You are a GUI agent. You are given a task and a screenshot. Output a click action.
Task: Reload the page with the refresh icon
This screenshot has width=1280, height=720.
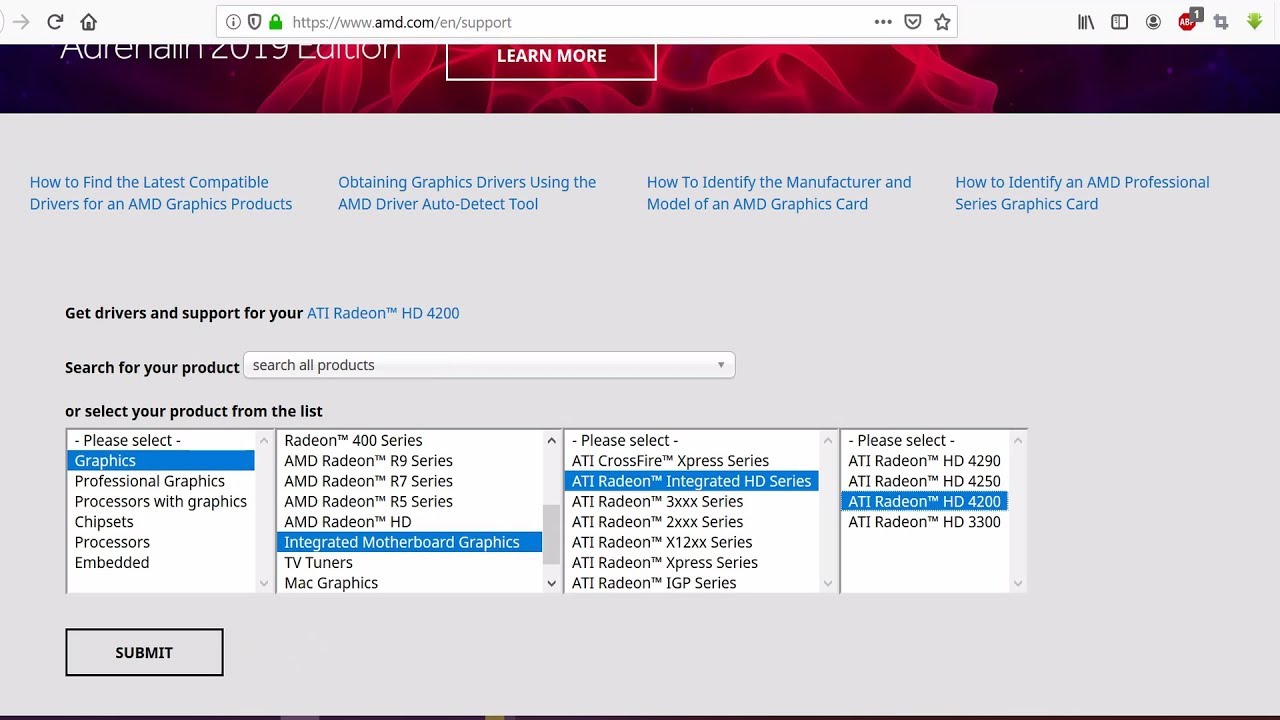pos(55,22)
